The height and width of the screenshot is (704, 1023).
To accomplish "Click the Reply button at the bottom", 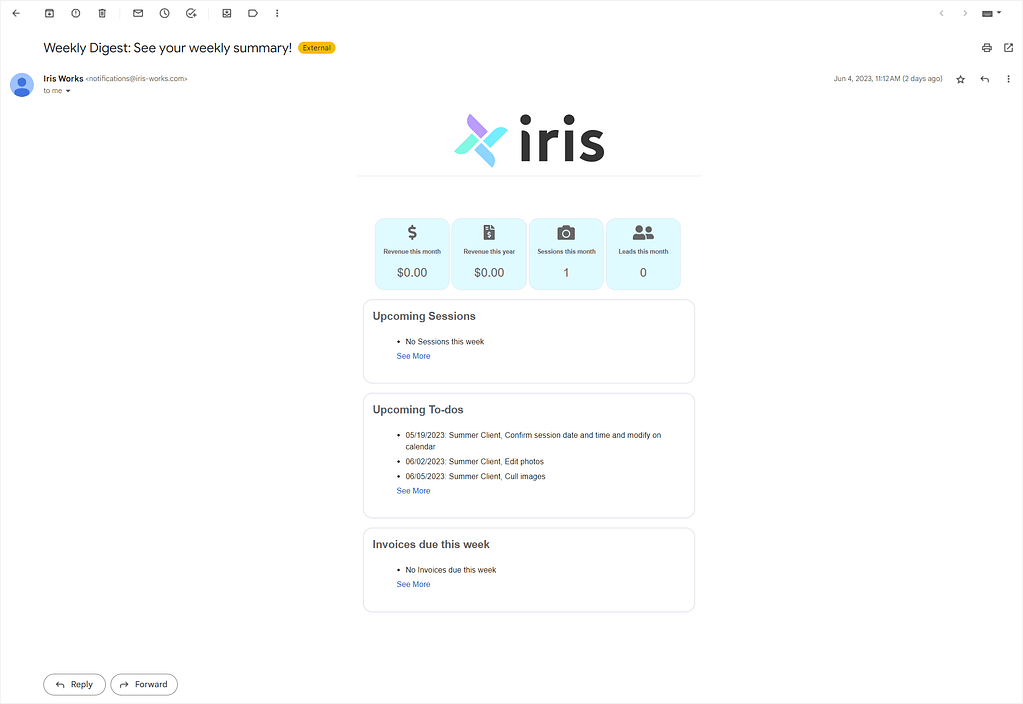I will coord(74,684).
